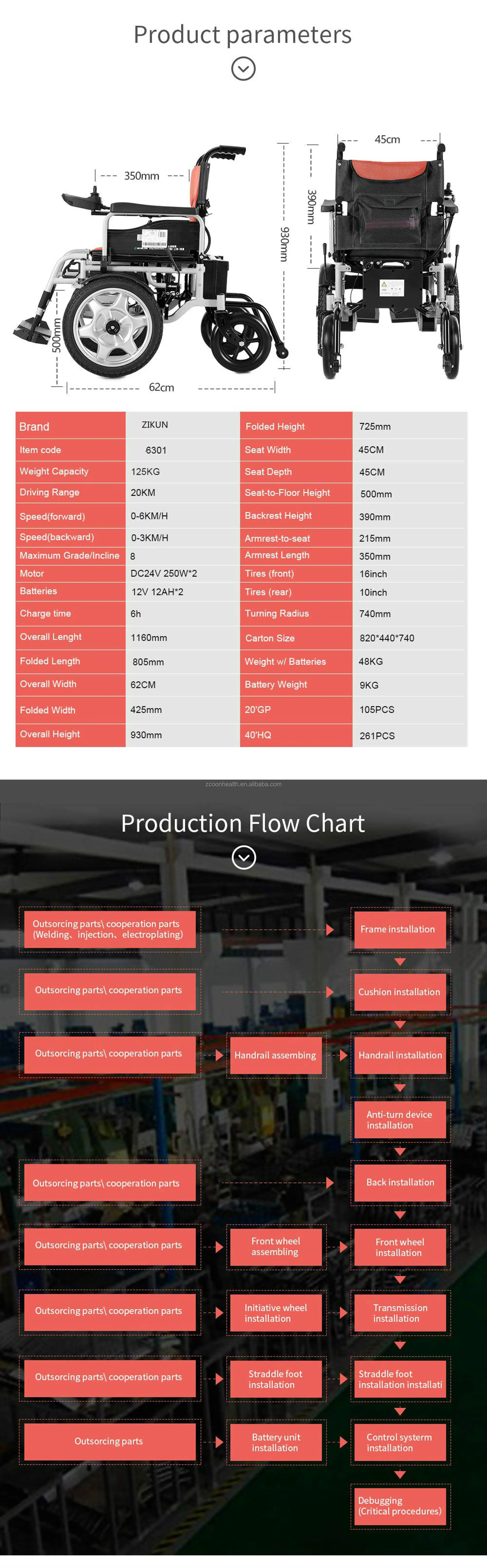
Task: Click the red arrow below Frame installation
Action: (400, 962)
